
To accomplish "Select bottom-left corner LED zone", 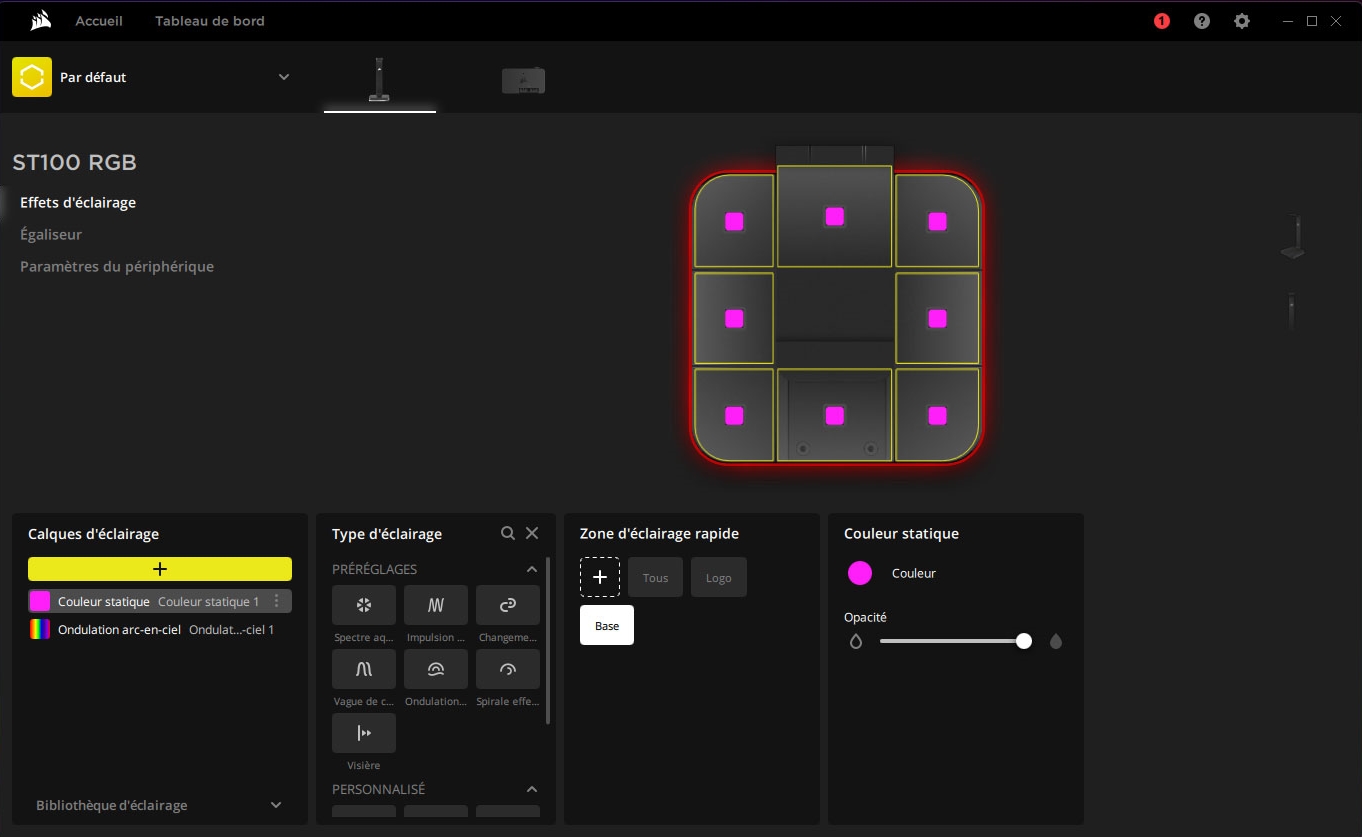I will 734,415.
